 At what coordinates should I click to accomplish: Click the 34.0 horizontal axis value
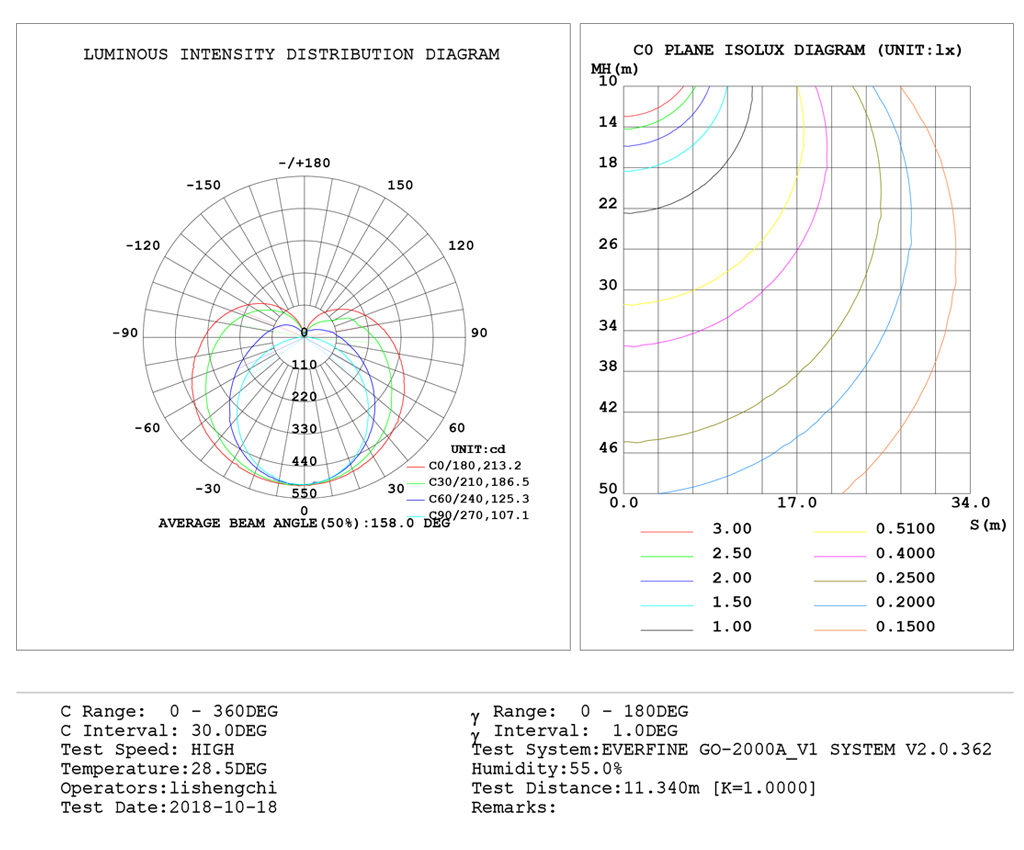pyautogui.click(x=970, y=502)
